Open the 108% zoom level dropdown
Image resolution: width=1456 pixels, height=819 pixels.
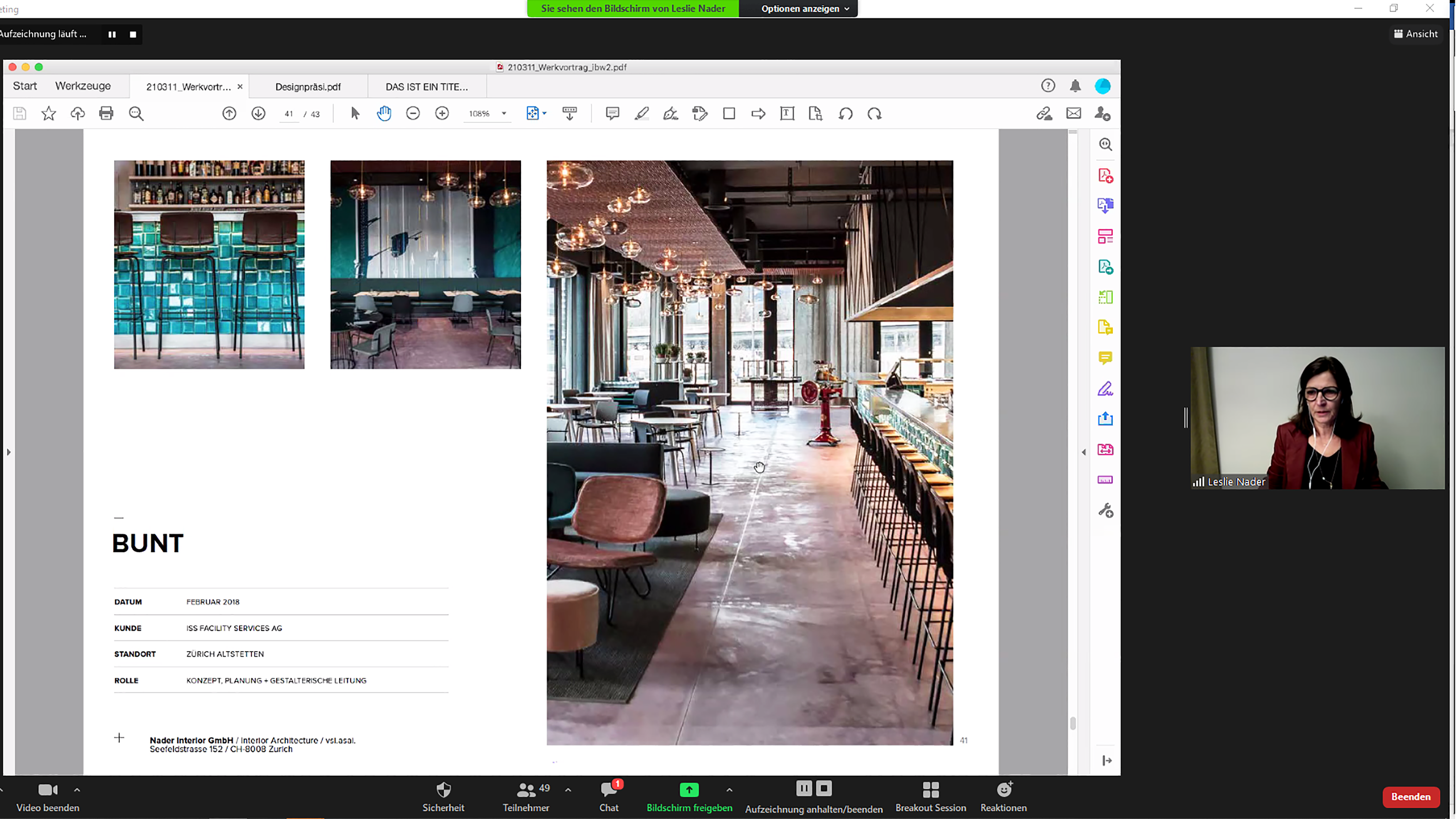point(503,114)
